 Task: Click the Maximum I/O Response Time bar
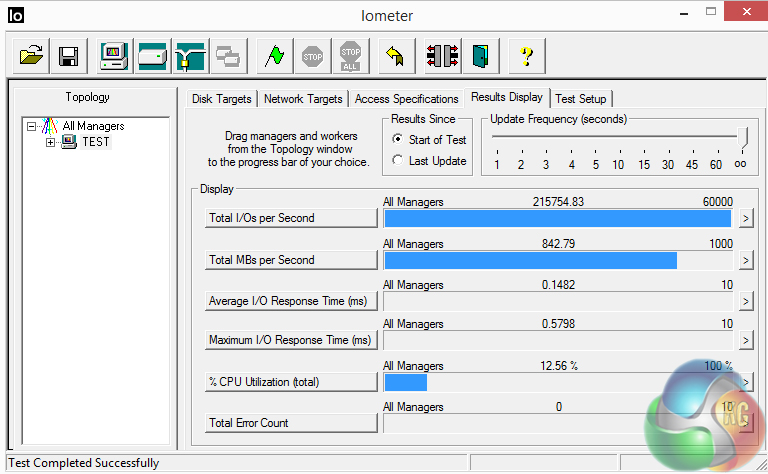[558, 340]
